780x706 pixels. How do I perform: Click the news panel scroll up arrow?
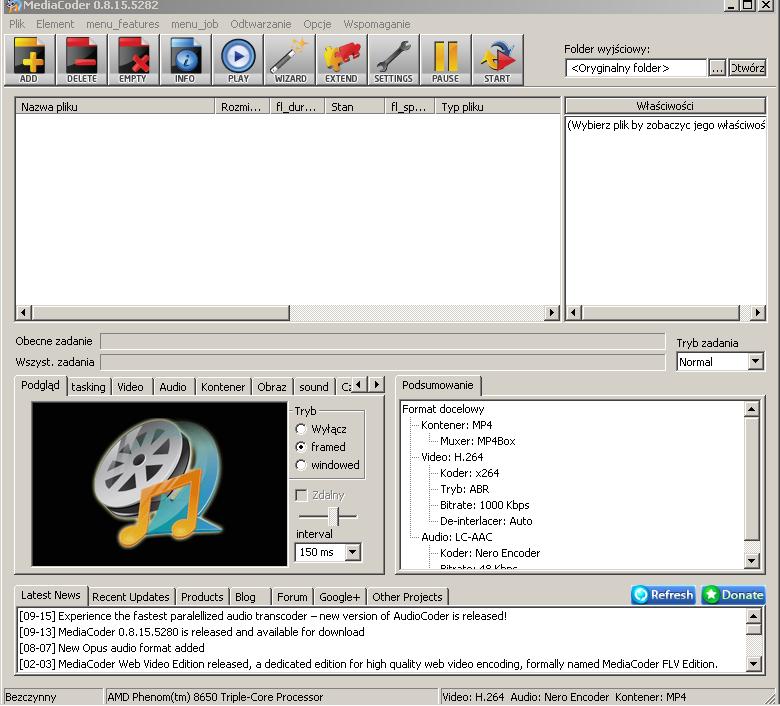(754, 616)
